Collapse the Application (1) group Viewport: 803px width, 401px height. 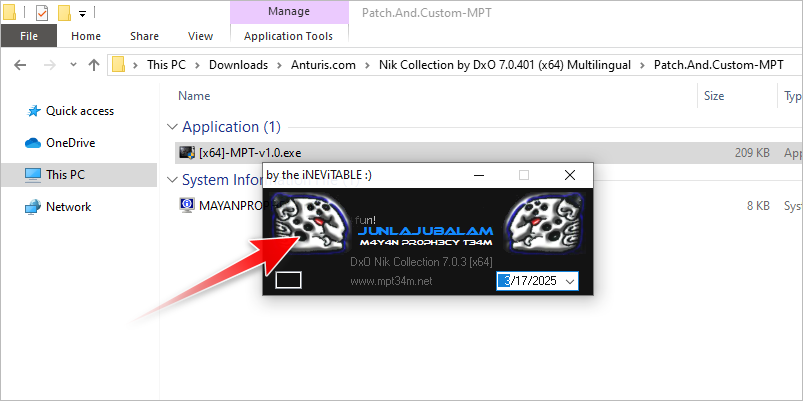tap(172, 128)
